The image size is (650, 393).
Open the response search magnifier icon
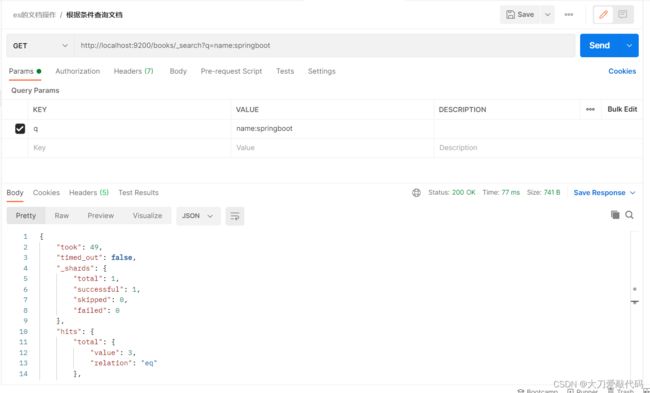[x=629, y=215]
